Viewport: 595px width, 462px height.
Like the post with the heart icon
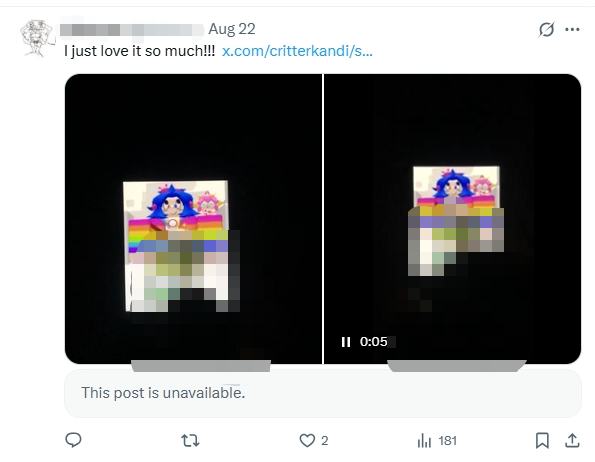point(307,440)
